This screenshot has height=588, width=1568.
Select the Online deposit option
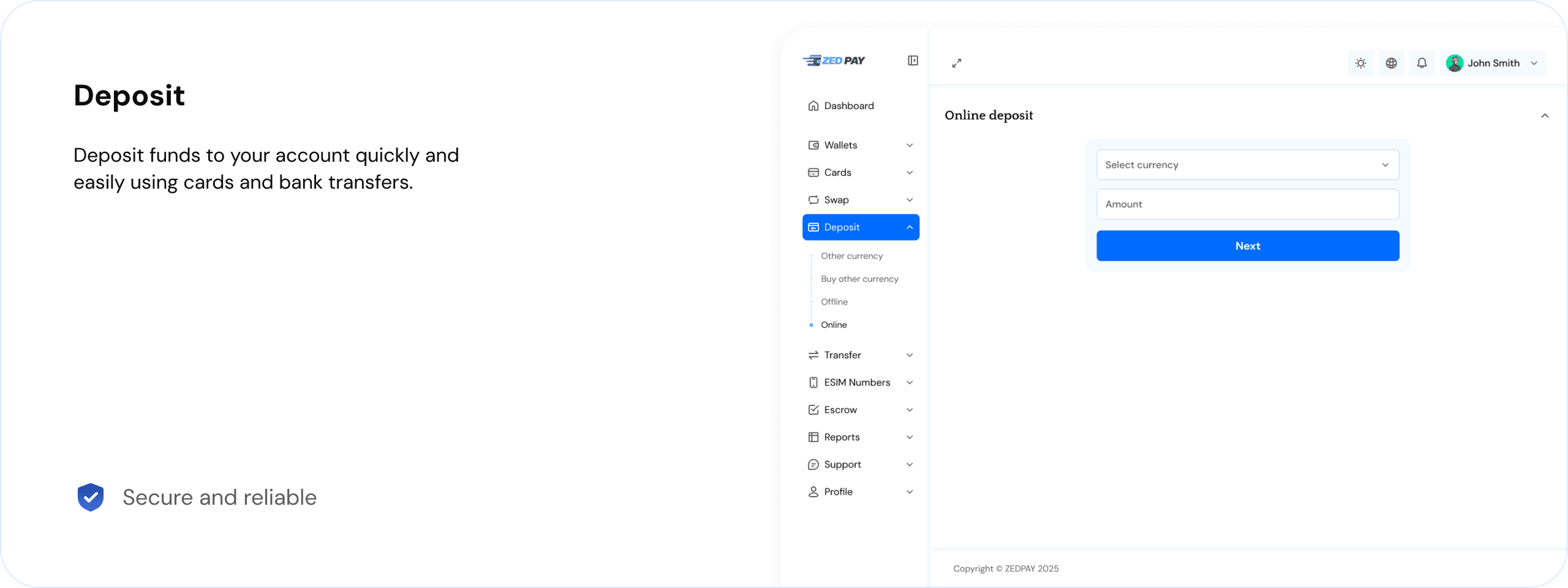834,325
